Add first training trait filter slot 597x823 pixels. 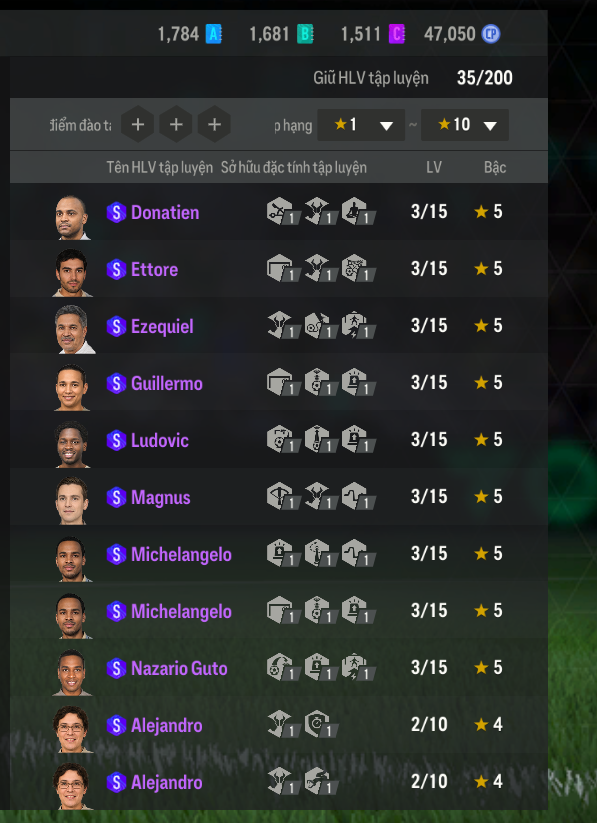[138, 124]
